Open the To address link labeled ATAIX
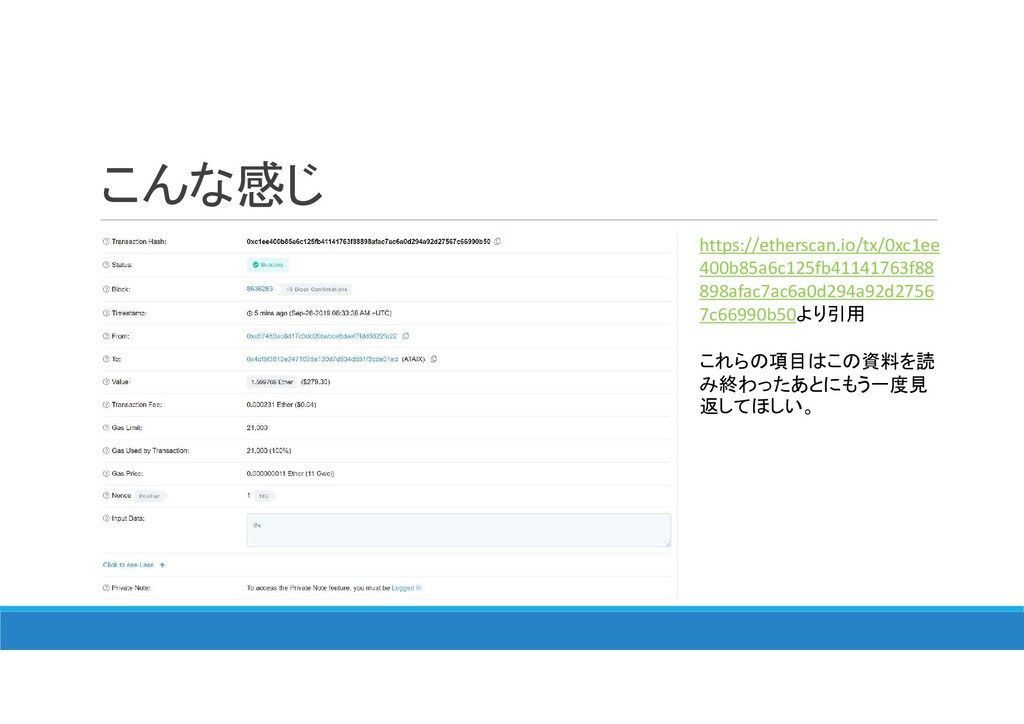1024x724 pixels. (x=322, y=359)
